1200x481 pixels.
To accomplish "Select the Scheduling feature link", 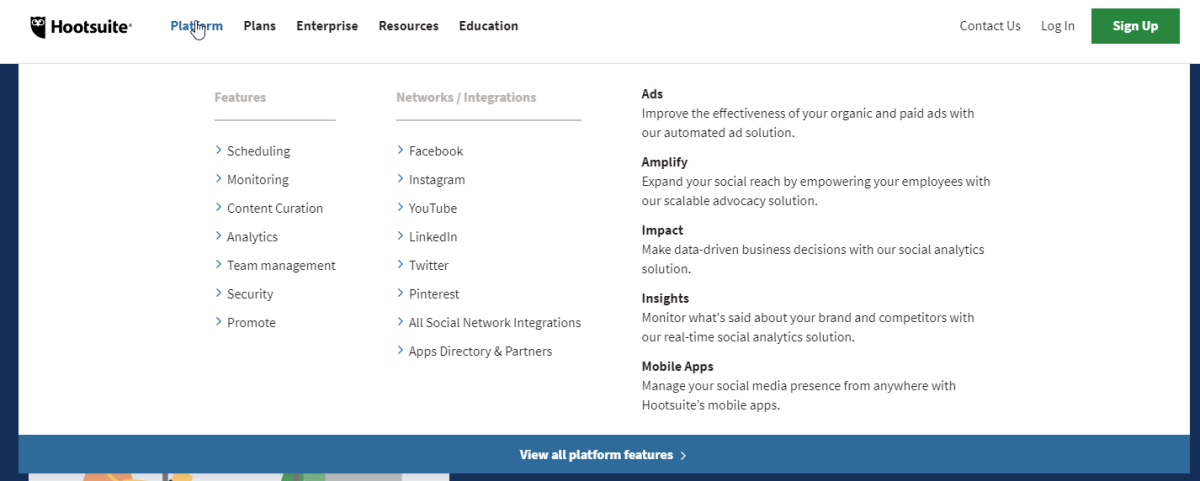I will [258, 151].
